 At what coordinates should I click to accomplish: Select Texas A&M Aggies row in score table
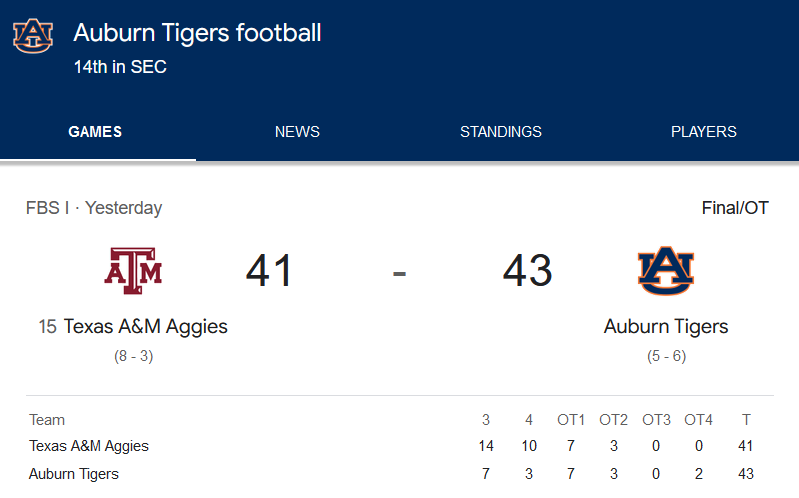tap(89, 446)
